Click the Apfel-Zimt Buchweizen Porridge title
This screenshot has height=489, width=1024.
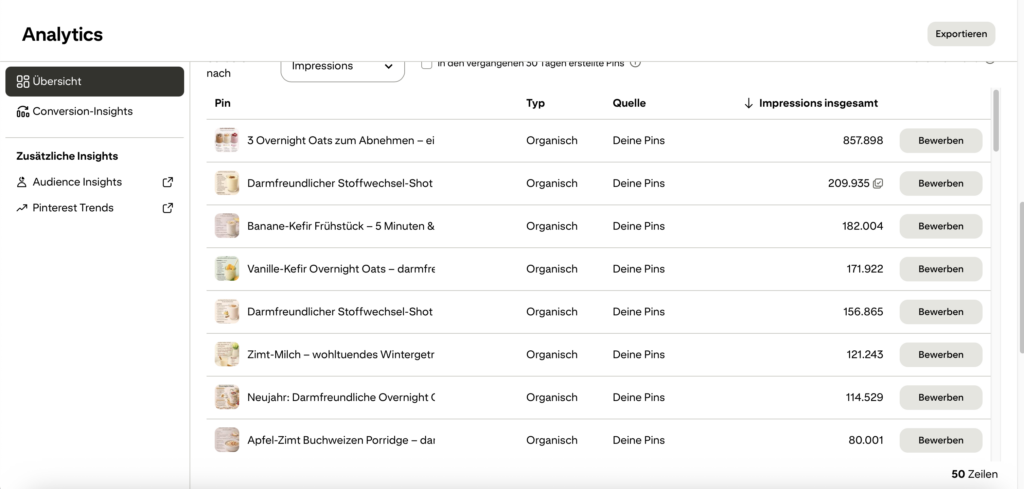(341, 440)
